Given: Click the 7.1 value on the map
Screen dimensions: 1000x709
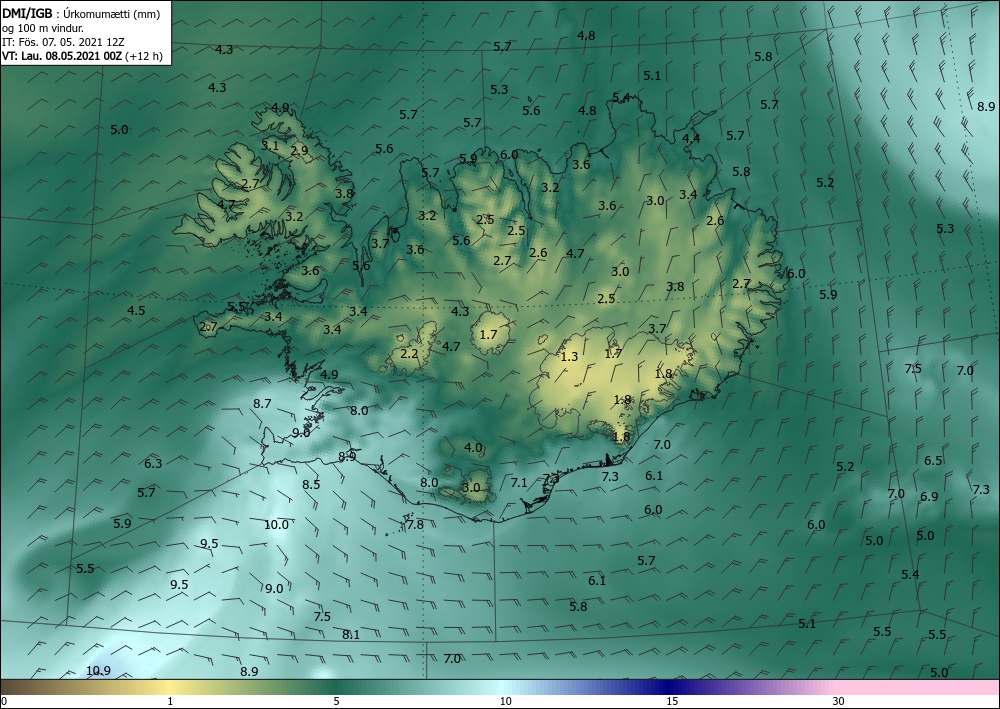Looking at the screenshot, I should (519, 483).
